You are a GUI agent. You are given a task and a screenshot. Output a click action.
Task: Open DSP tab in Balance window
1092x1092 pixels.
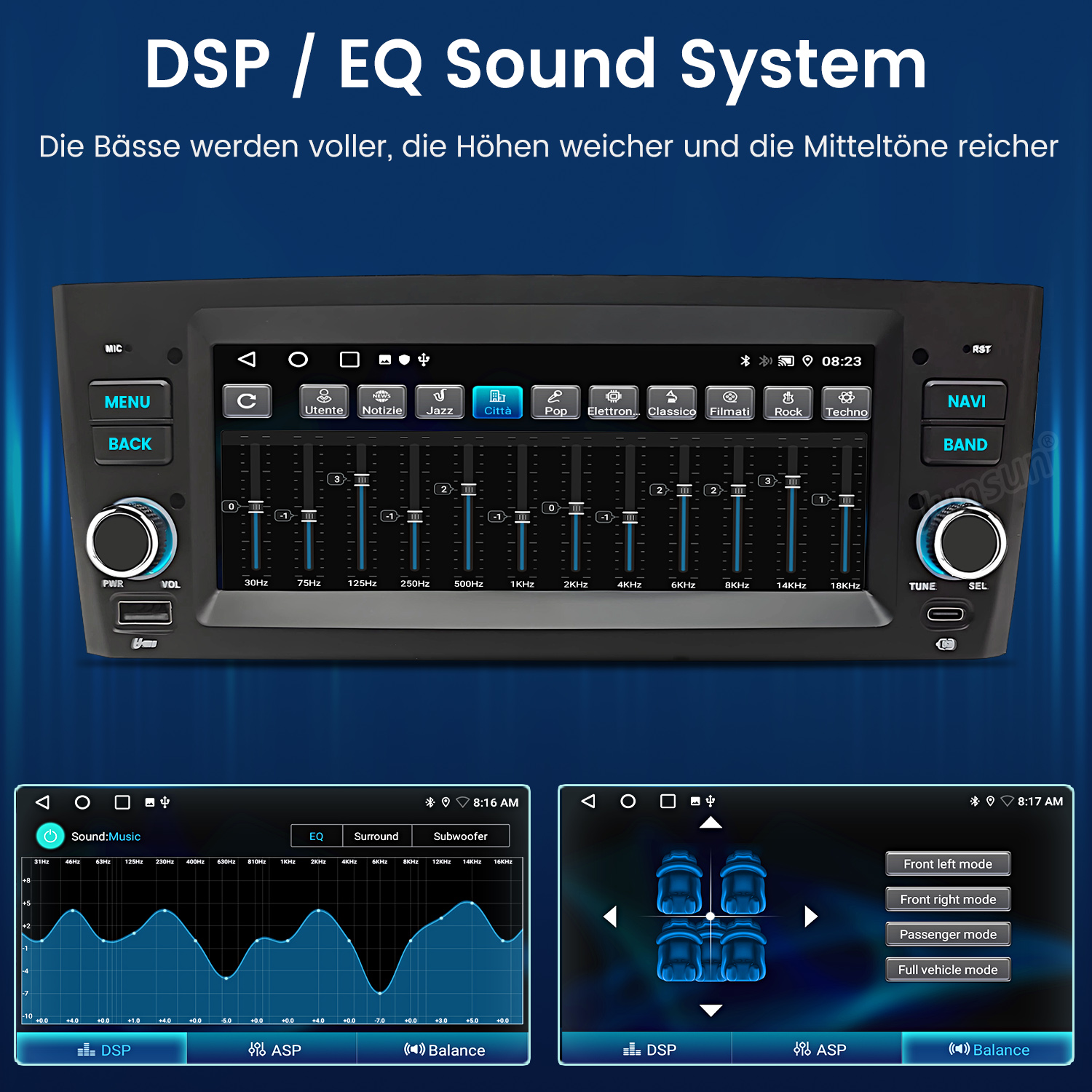coord(646,1049)
